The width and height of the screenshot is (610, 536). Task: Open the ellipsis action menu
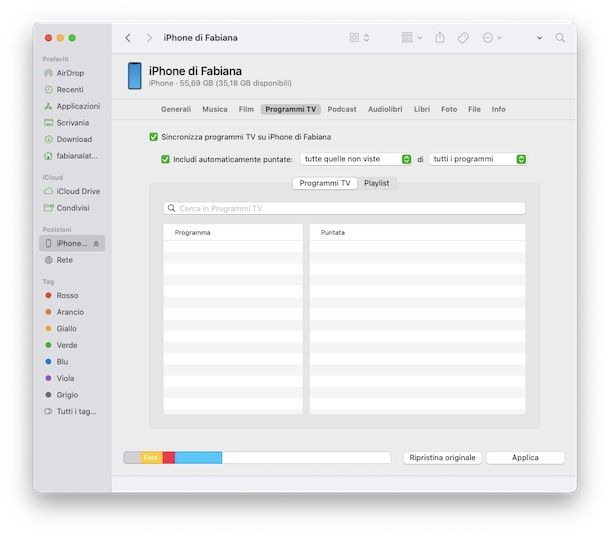[492, 38]
